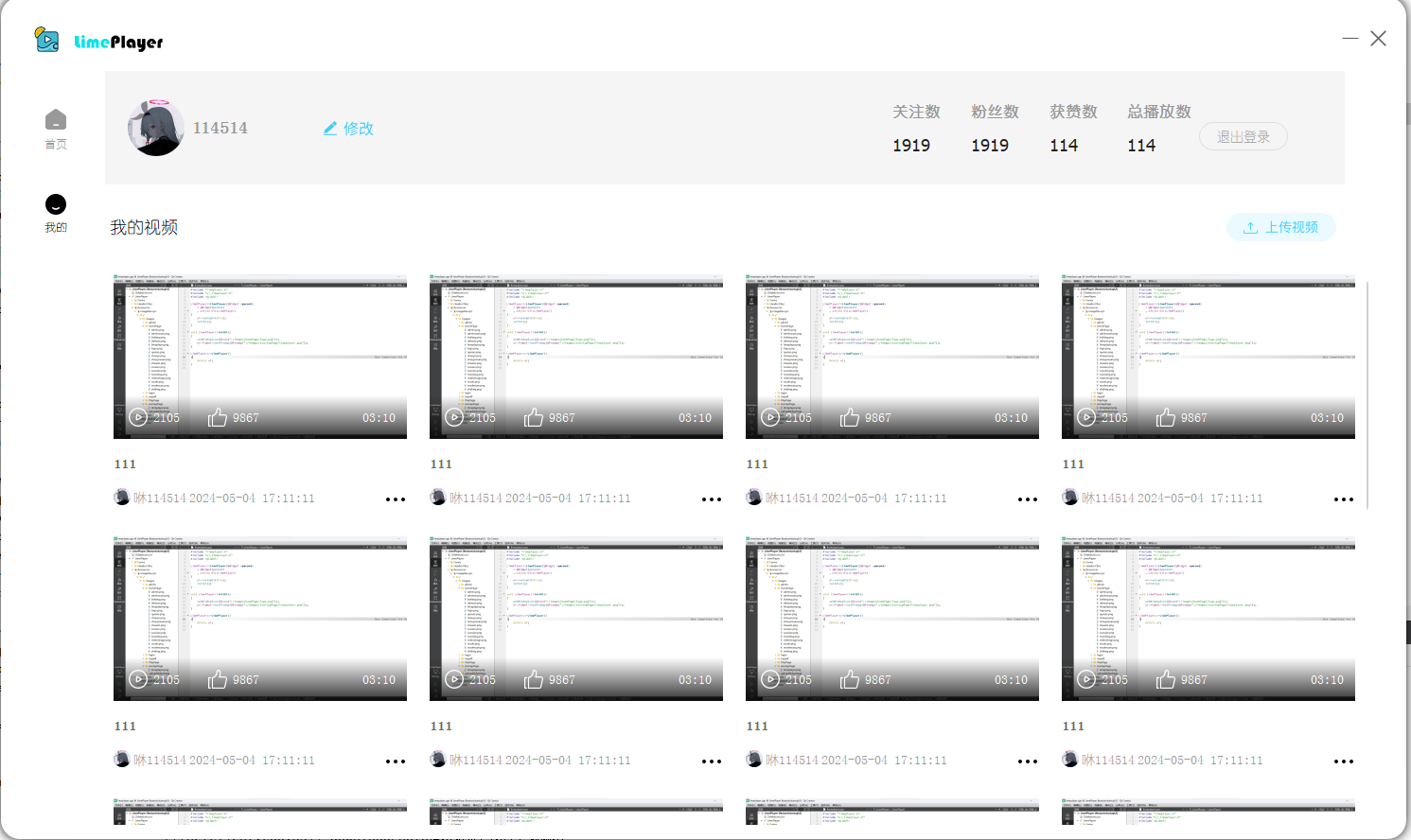This screenshot has height=840, width=1411.
Task: Click thumbs-up icon on third second-row video
Action: (850, 679)
